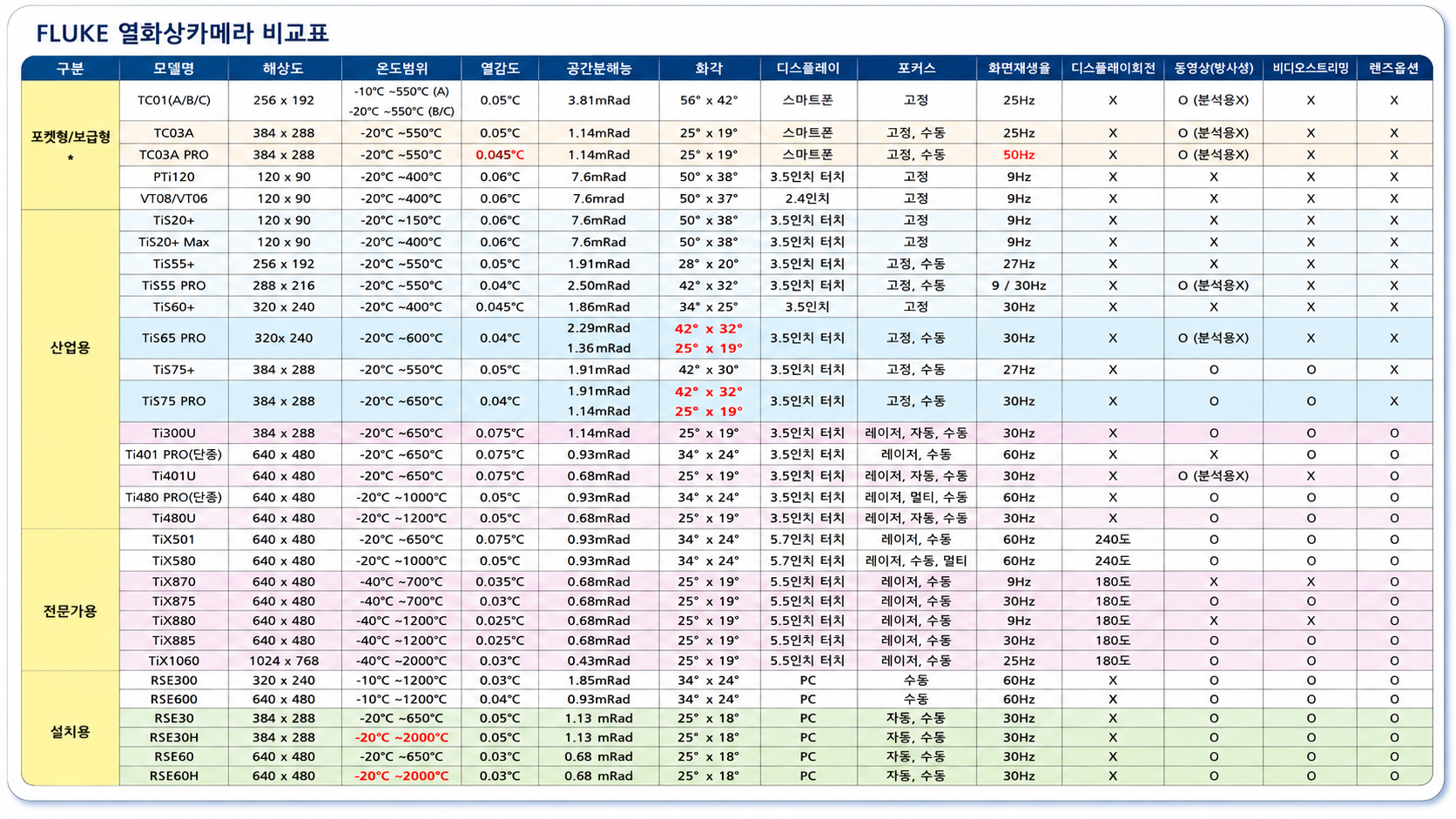Click the 해상도 column header

coord(284,68)
